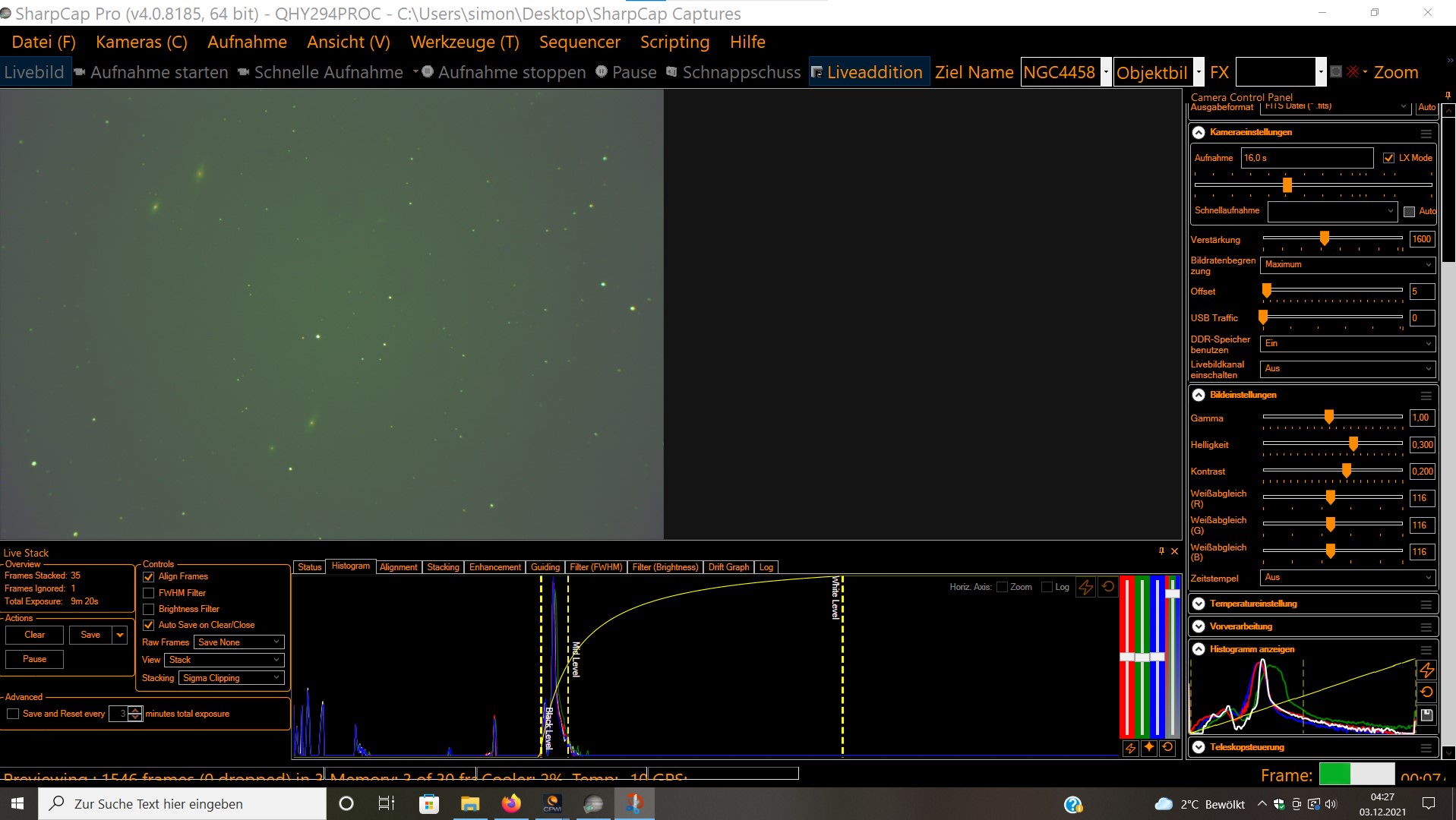Collapse the Kameraeinstellungen section
Image resolution: width=1456 pixels, height=820 pixels.
(1199, 133)
